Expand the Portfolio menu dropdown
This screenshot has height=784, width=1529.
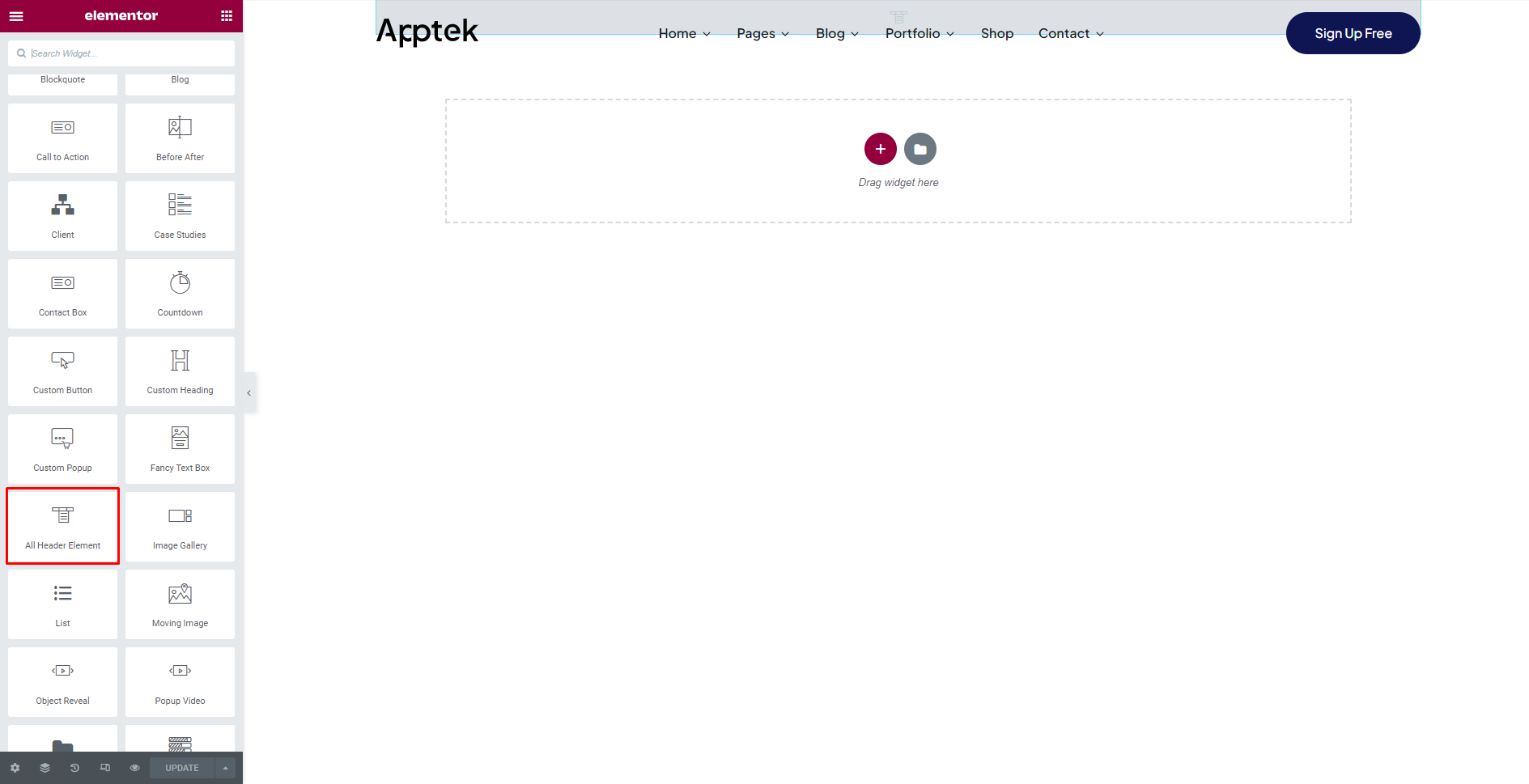[x=920, y=33]
